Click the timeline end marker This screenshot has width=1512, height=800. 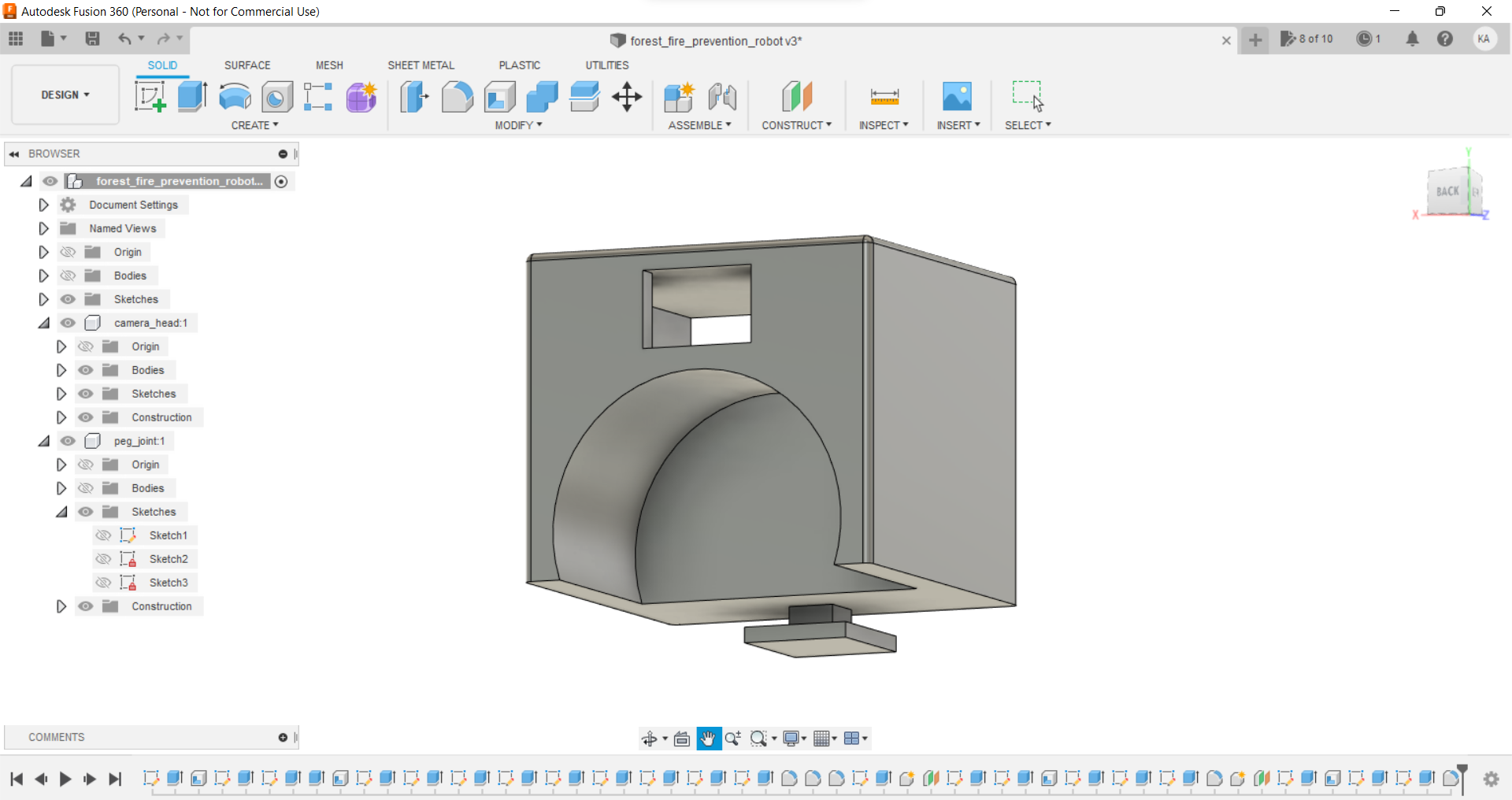[1462, 776]
